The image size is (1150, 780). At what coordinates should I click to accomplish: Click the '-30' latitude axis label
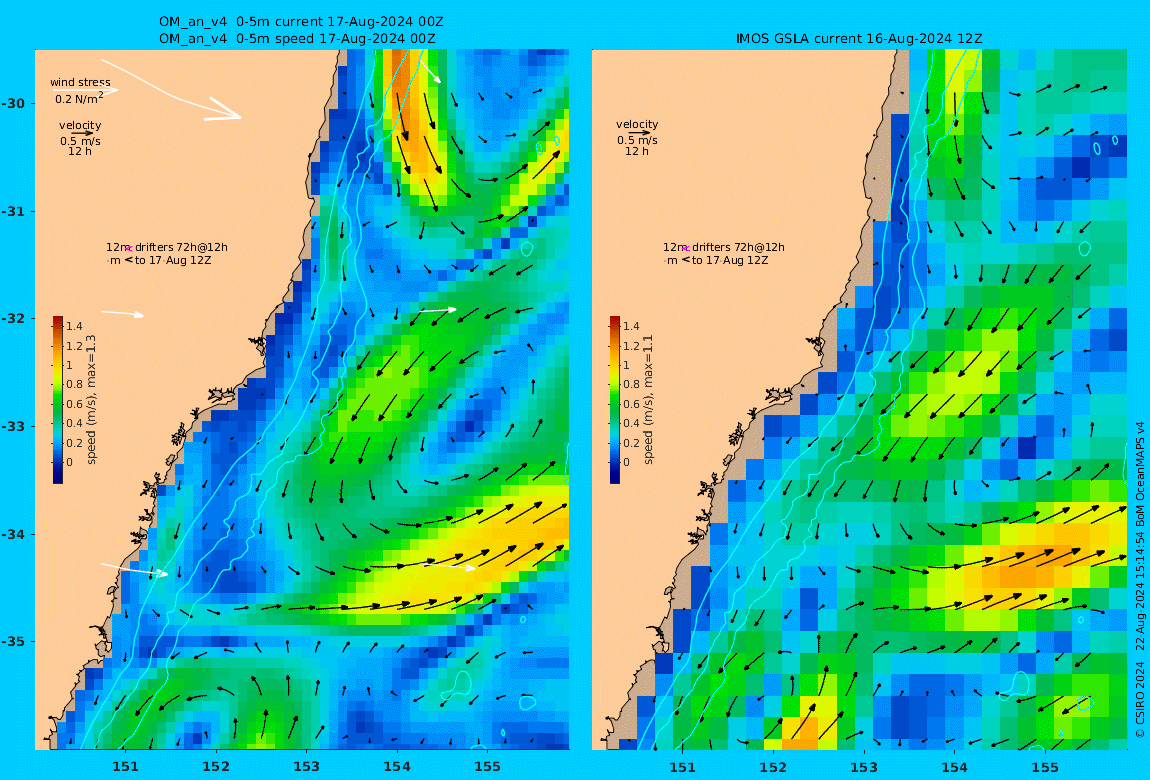pos(13,103)
